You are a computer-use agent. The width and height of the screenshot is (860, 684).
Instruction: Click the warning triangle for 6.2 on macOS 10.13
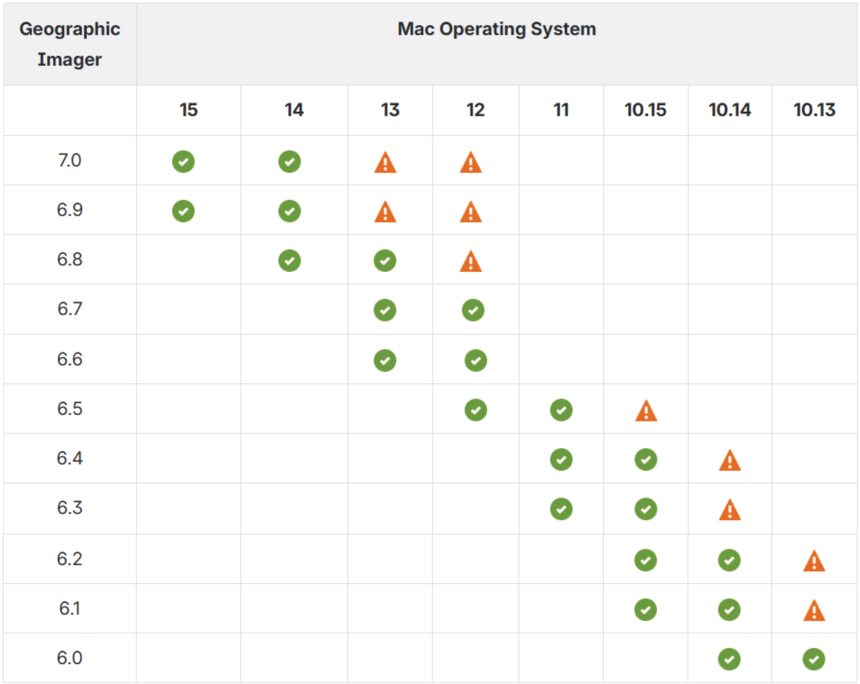[x=814, y=561]
